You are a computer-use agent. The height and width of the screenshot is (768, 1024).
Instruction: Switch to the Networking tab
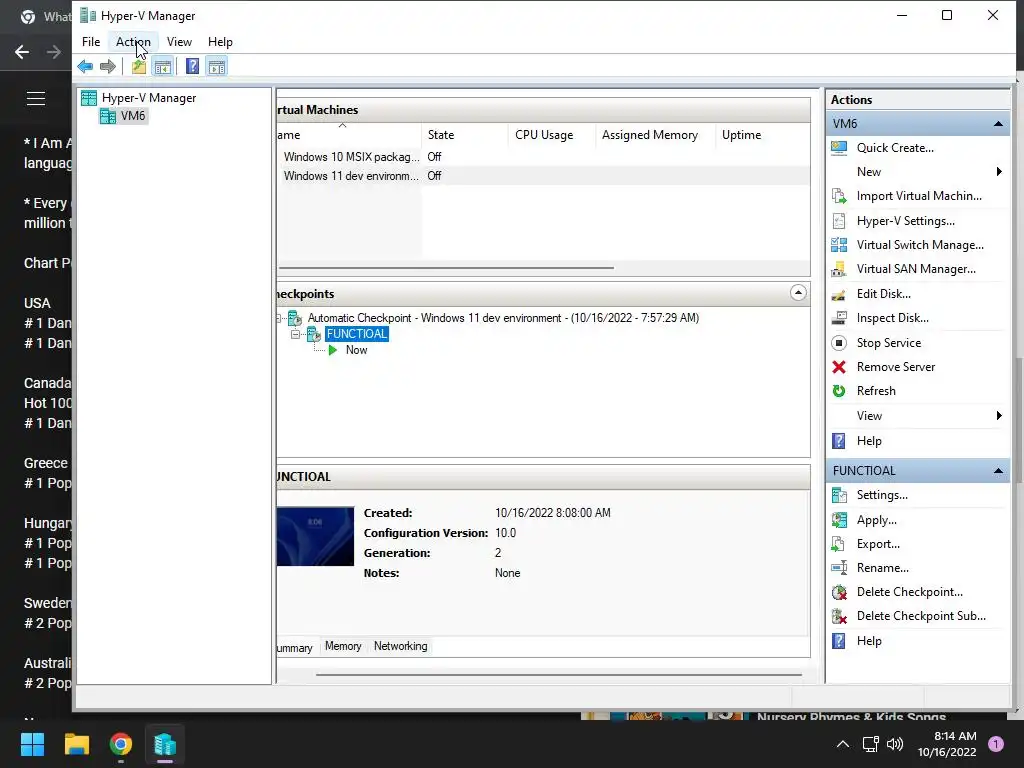400,646
